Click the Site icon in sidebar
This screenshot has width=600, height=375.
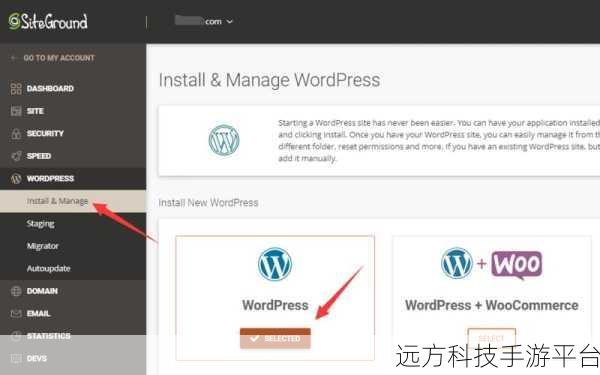(x=16, y=111)
